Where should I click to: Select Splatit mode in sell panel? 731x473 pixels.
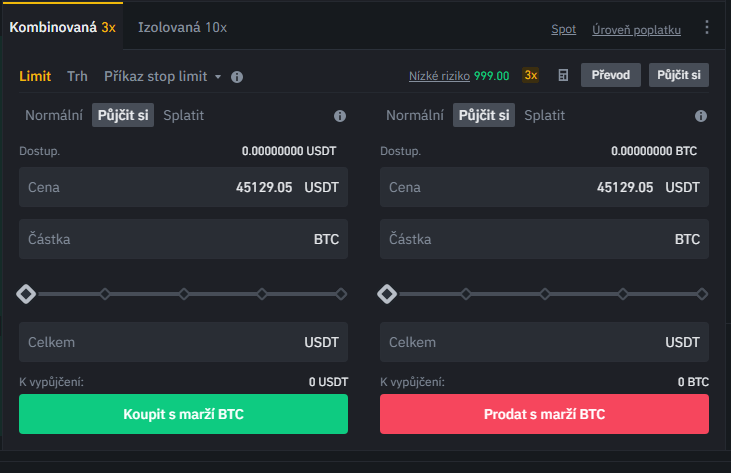pyautogui.click(x=545, y=115)
